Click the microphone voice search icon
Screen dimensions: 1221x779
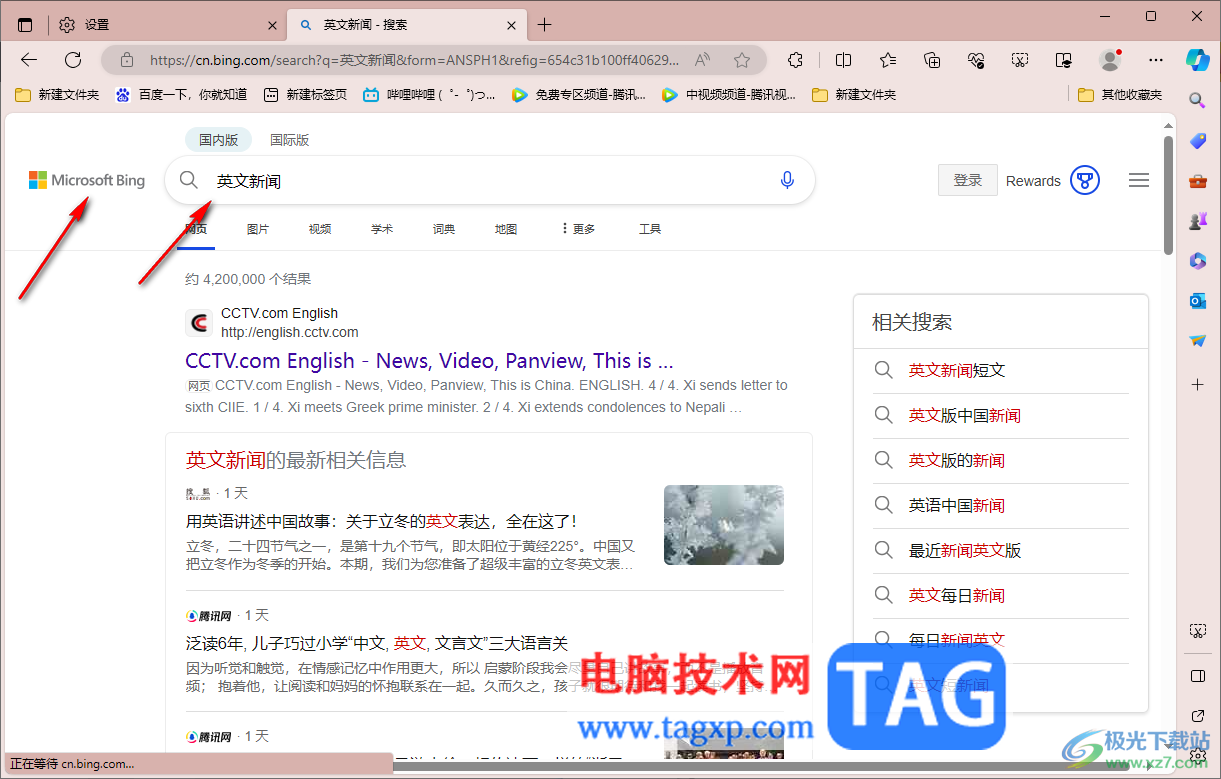787,180
